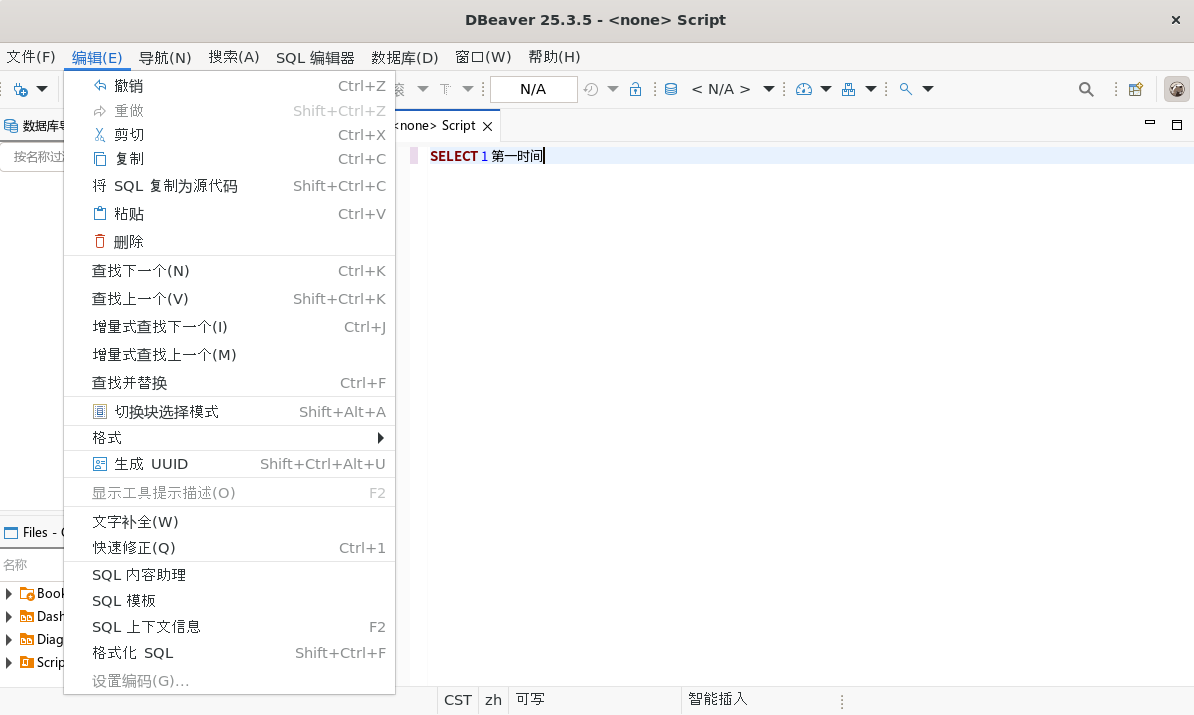Choose 删除 from the edit menu

(x=229, y=241)
